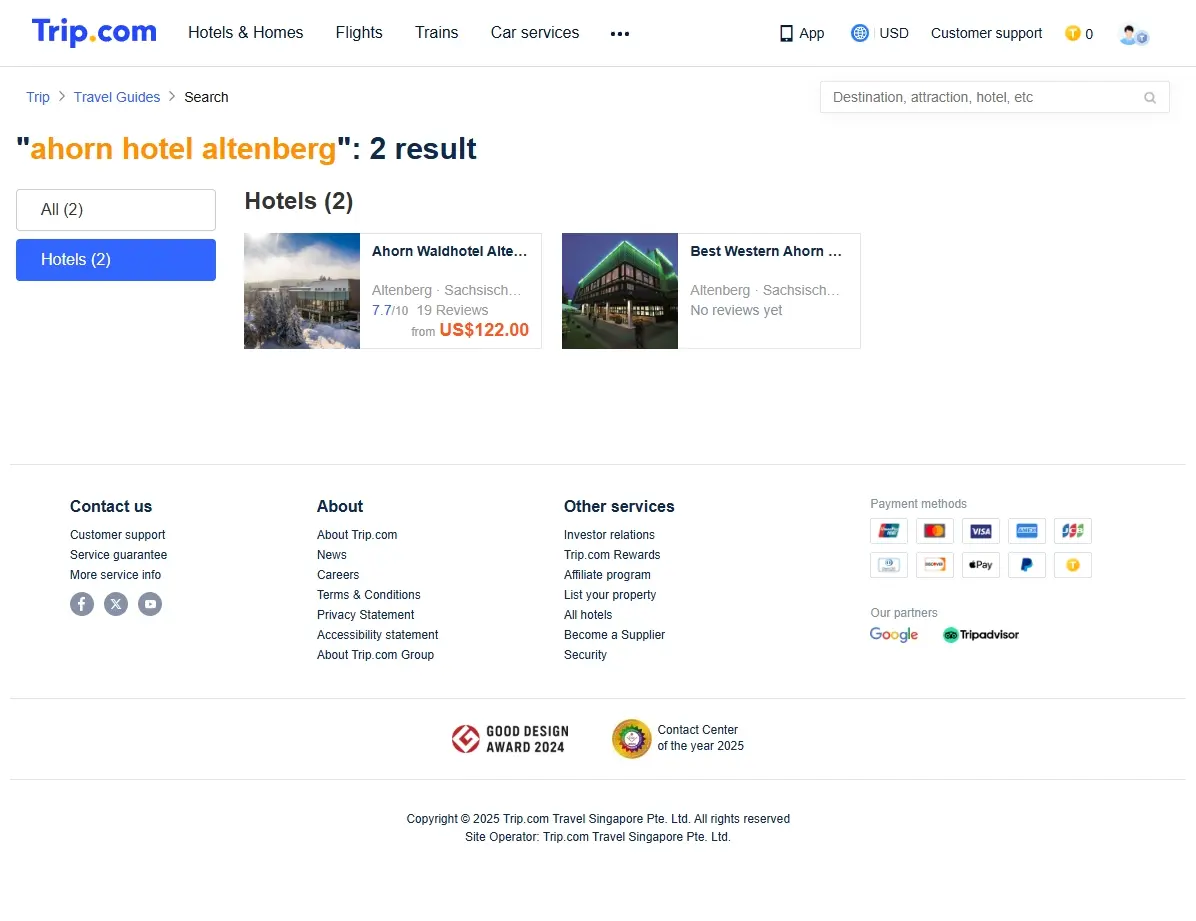Image resolution: width=1196 pixels, height=921 pixels.
Task: Open the Careers footer link
Action: pyautogui.click(x=338, y=575)
